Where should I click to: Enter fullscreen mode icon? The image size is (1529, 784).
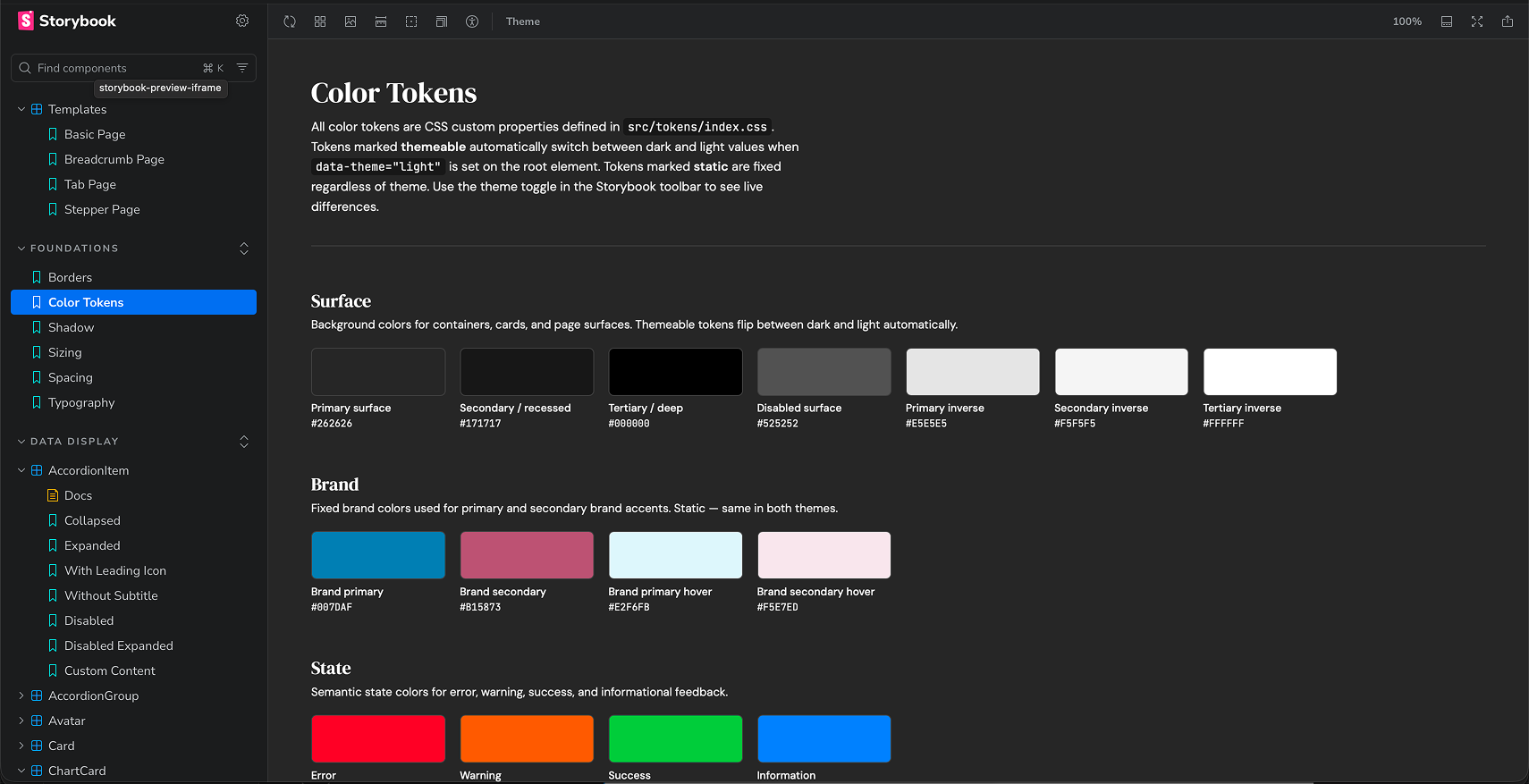[x=1477, y=21]
